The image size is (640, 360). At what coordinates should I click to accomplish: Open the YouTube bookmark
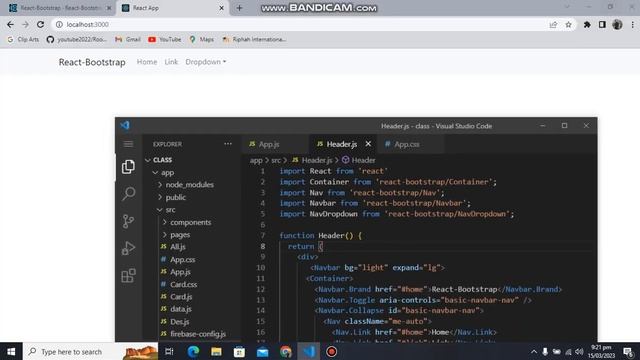click(165, 40)
